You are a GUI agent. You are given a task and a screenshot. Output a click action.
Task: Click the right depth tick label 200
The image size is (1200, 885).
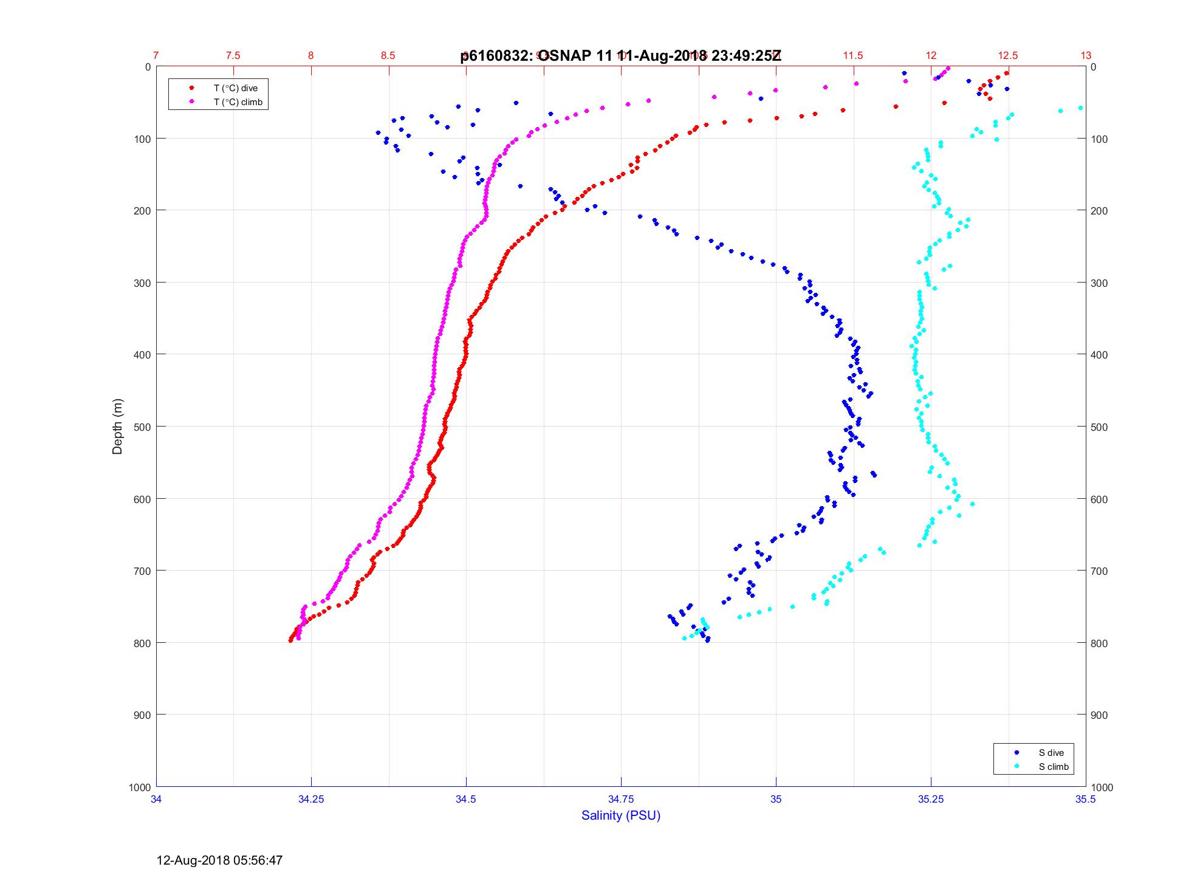[1101, 211]
